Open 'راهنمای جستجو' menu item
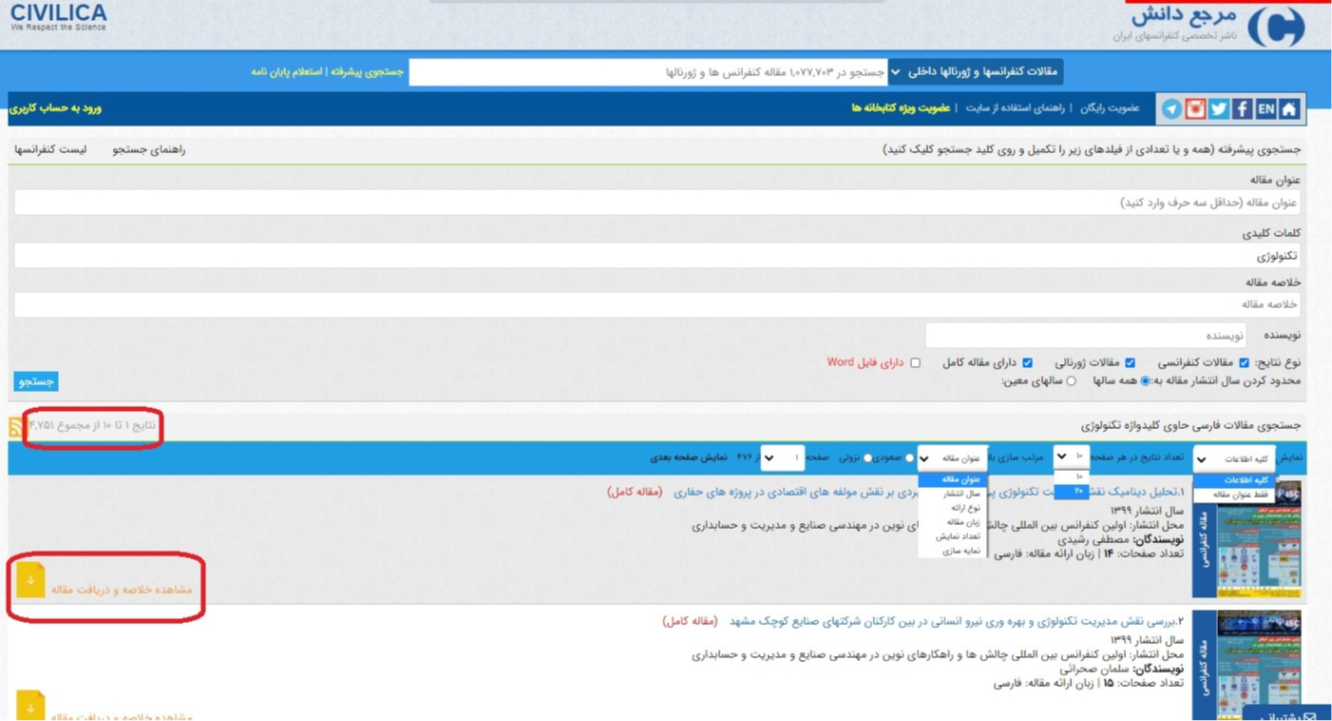Image resolution: width=1332 pixels, height=721 pixels. pyautogui.click(x=148, y=149)
